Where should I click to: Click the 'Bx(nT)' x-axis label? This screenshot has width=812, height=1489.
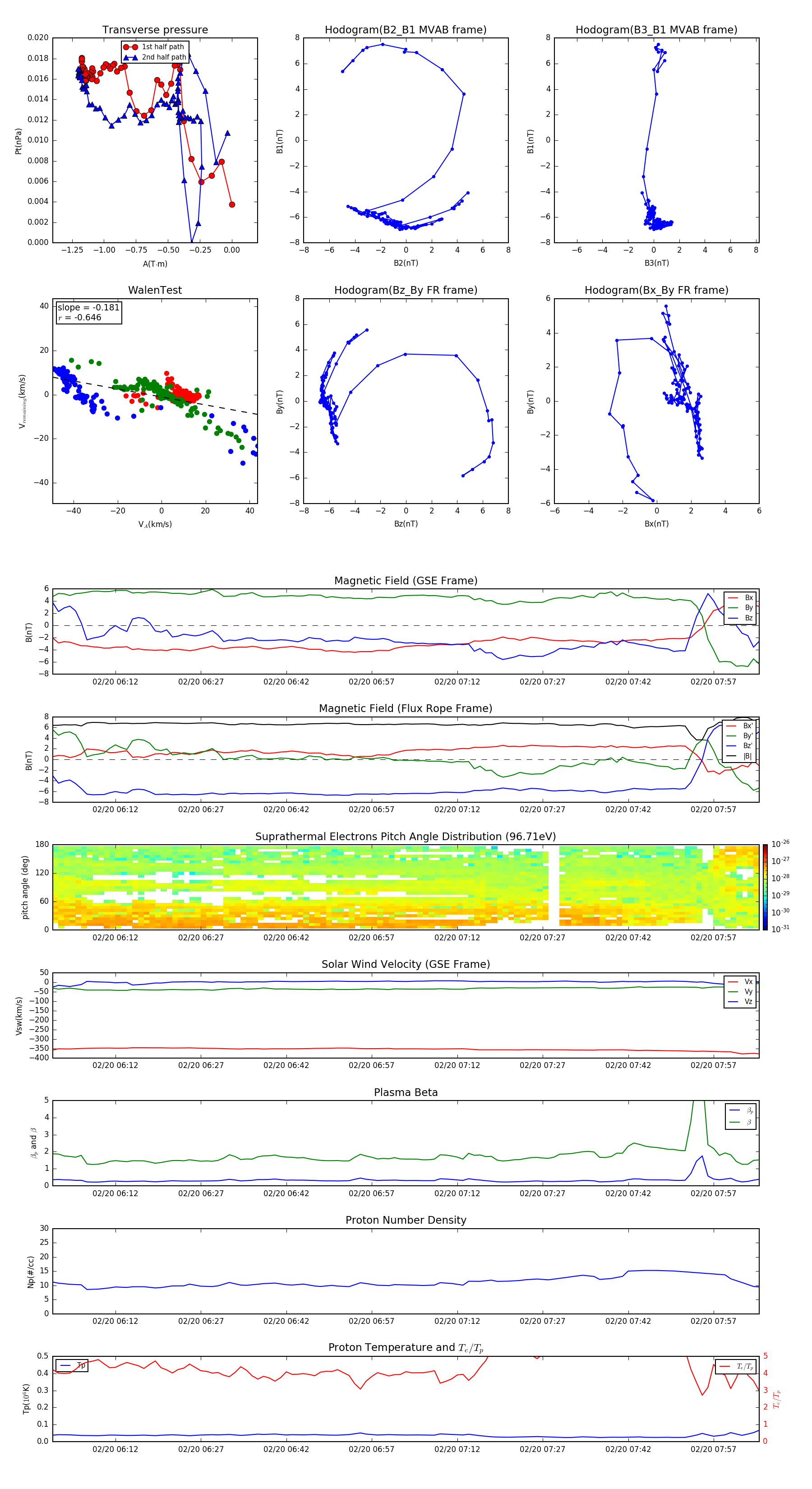(x=656, y=524)
